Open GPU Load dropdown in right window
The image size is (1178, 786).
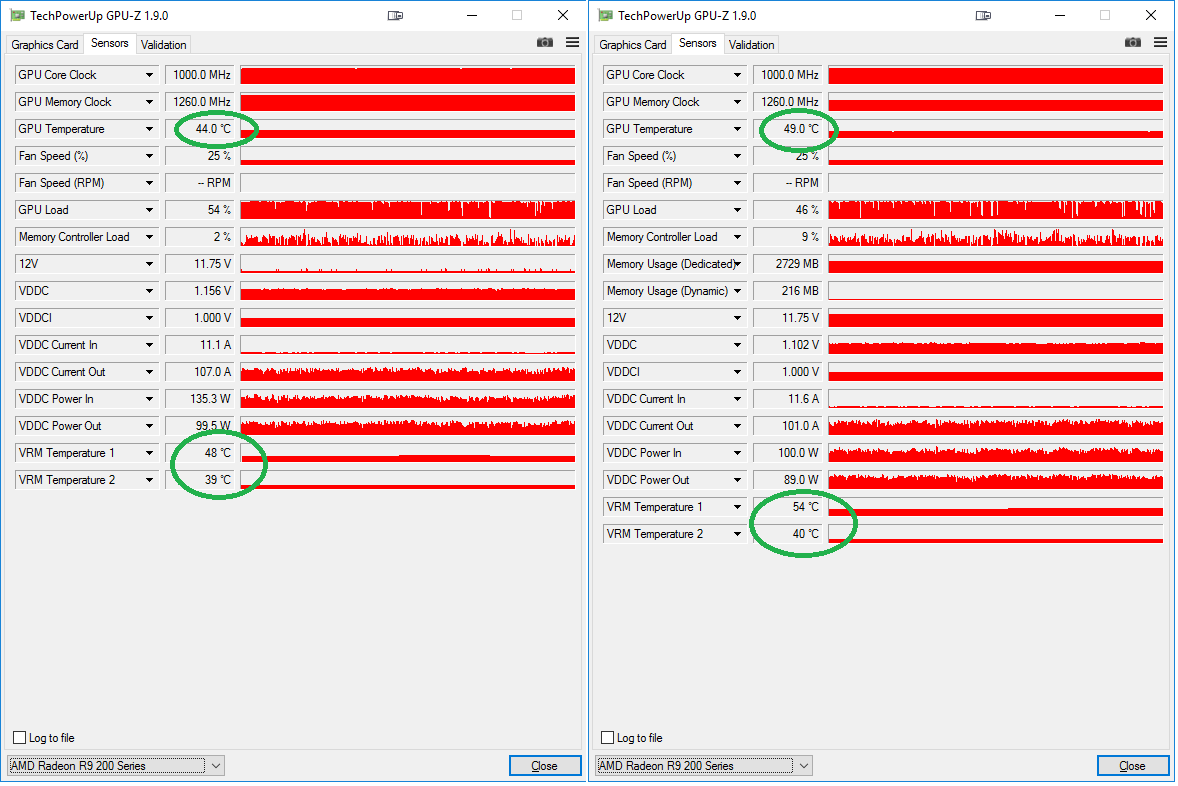pyautogui.click(x=738, y=210)
